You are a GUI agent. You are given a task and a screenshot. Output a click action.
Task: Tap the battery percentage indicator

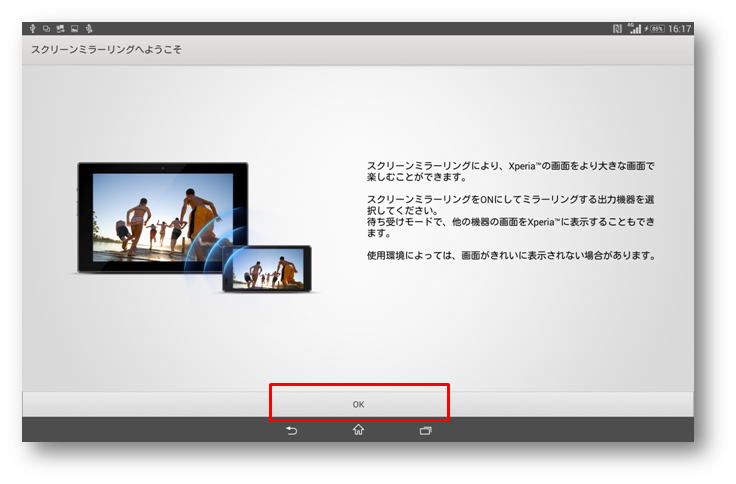point(658,29)
